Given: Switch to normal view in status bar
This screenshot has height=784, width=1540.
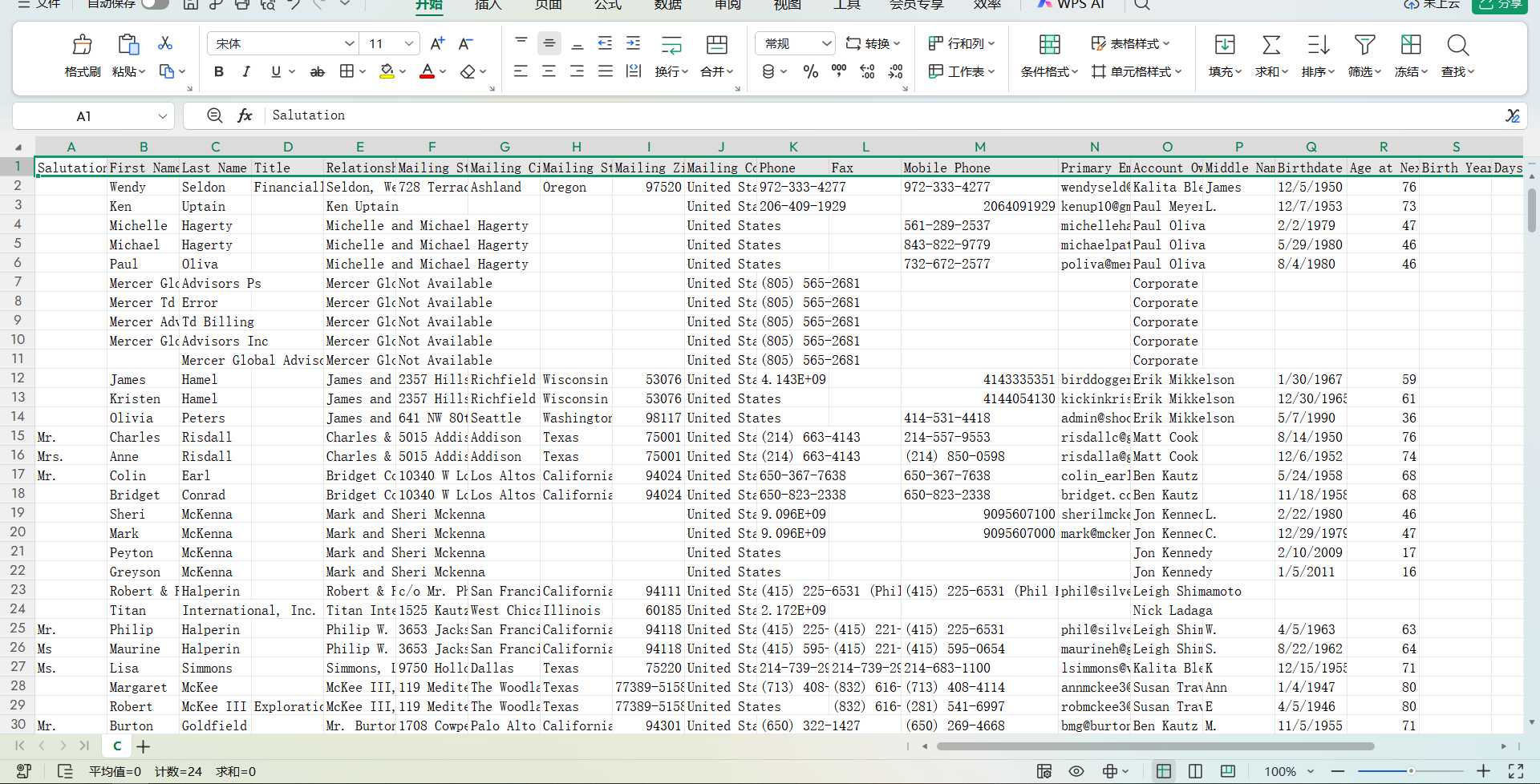Looking at the screenshot, I should pyautogui.click(x=1163, y=771).
